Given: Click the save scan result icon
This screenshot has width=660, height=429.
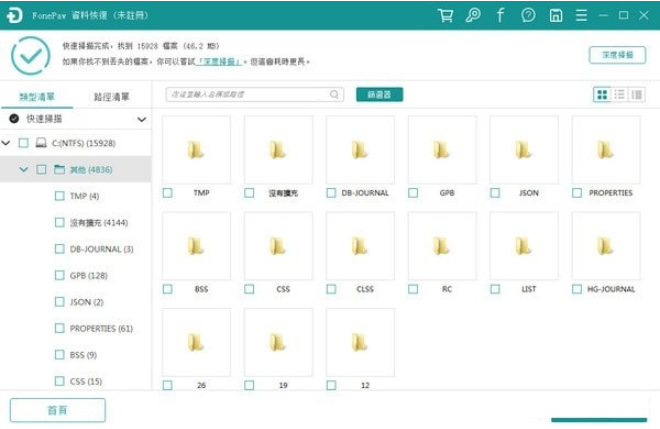Looking at the screenshot, I should click(x=556, y=16).
